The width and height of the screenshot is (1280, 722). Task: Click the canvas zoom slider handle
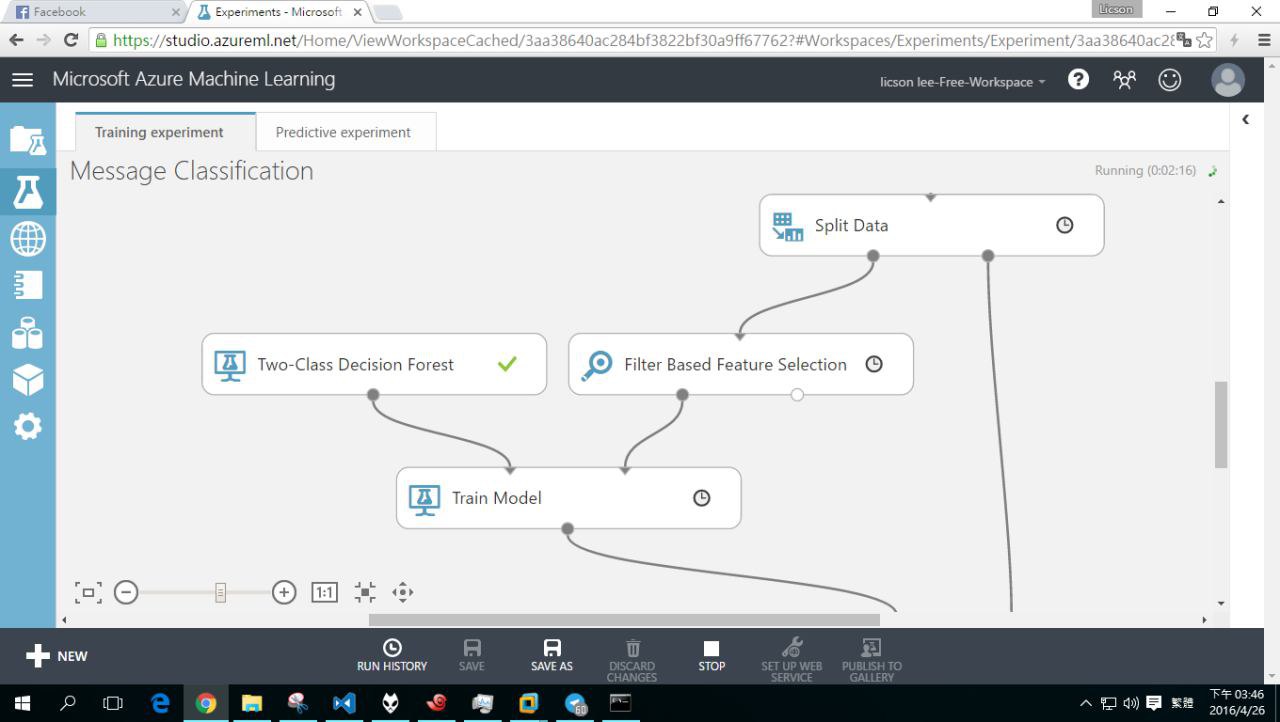coord(220,593)
